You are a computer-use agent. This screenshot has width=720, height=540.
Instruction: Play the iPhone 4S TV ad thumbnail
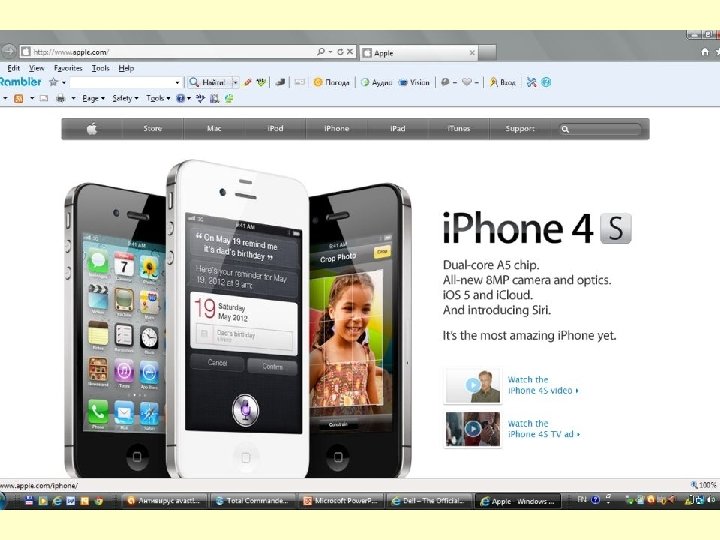tap(472, 429)
